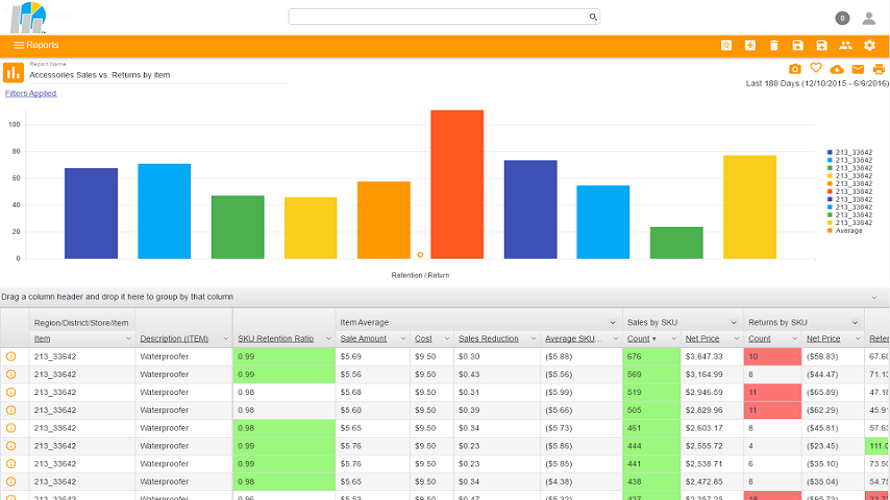Click the add new report plus icon
890x500 pixels.
point(750,45)
